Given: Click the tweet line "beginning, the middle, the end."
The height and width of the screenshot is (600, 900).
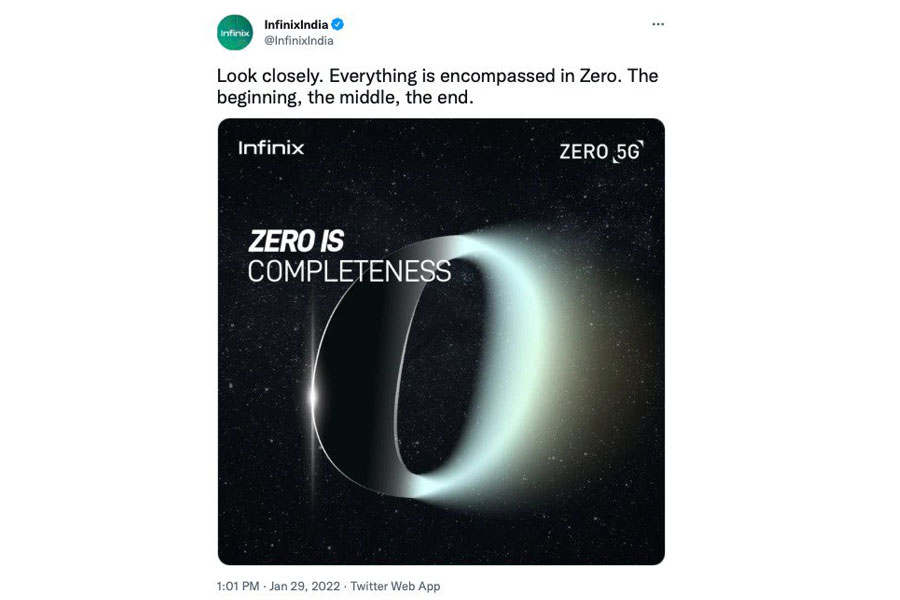Looking at the screenshot, I should [x=345, y=98].
